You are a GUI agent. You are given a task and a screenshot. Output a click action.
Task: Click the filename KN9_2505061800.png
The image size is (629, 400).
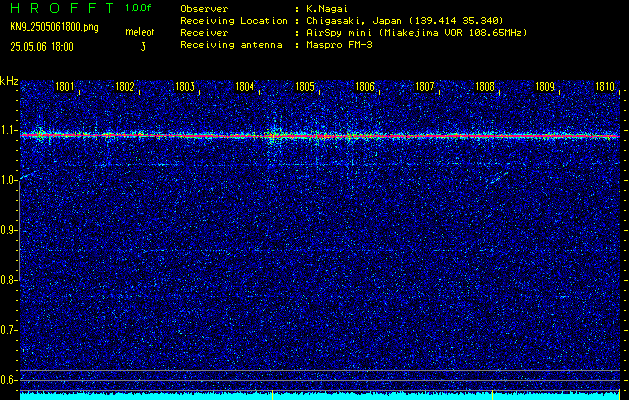click(54, 27)
